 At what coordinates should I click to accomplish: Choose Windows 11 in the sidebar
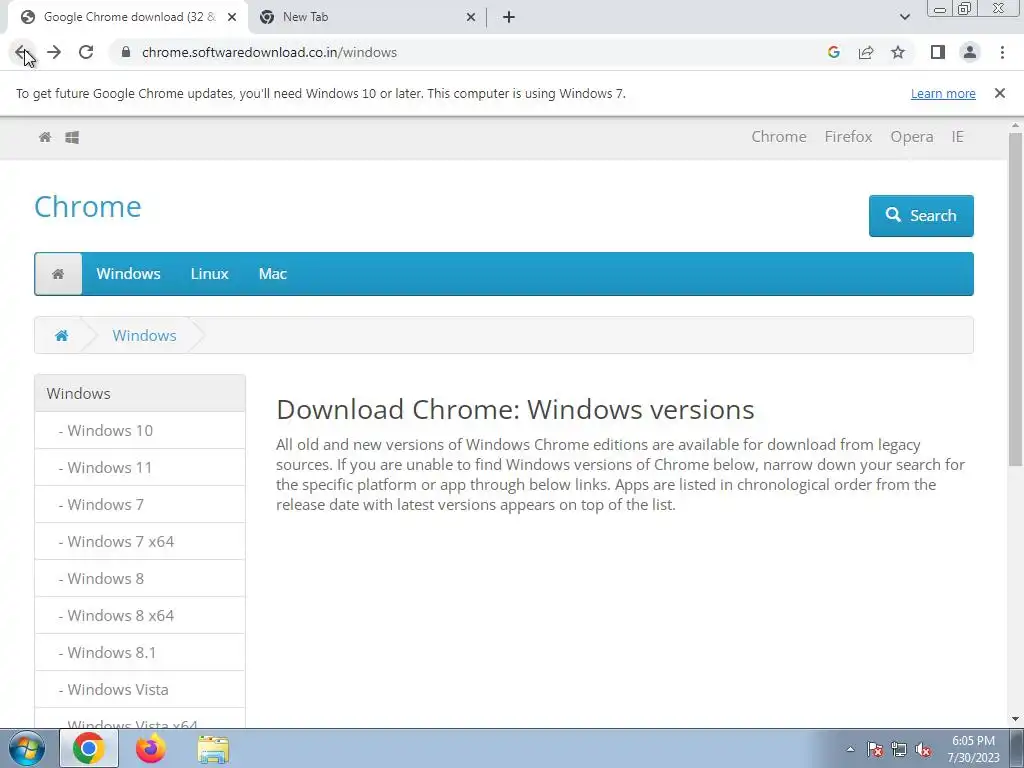(140, 468)
